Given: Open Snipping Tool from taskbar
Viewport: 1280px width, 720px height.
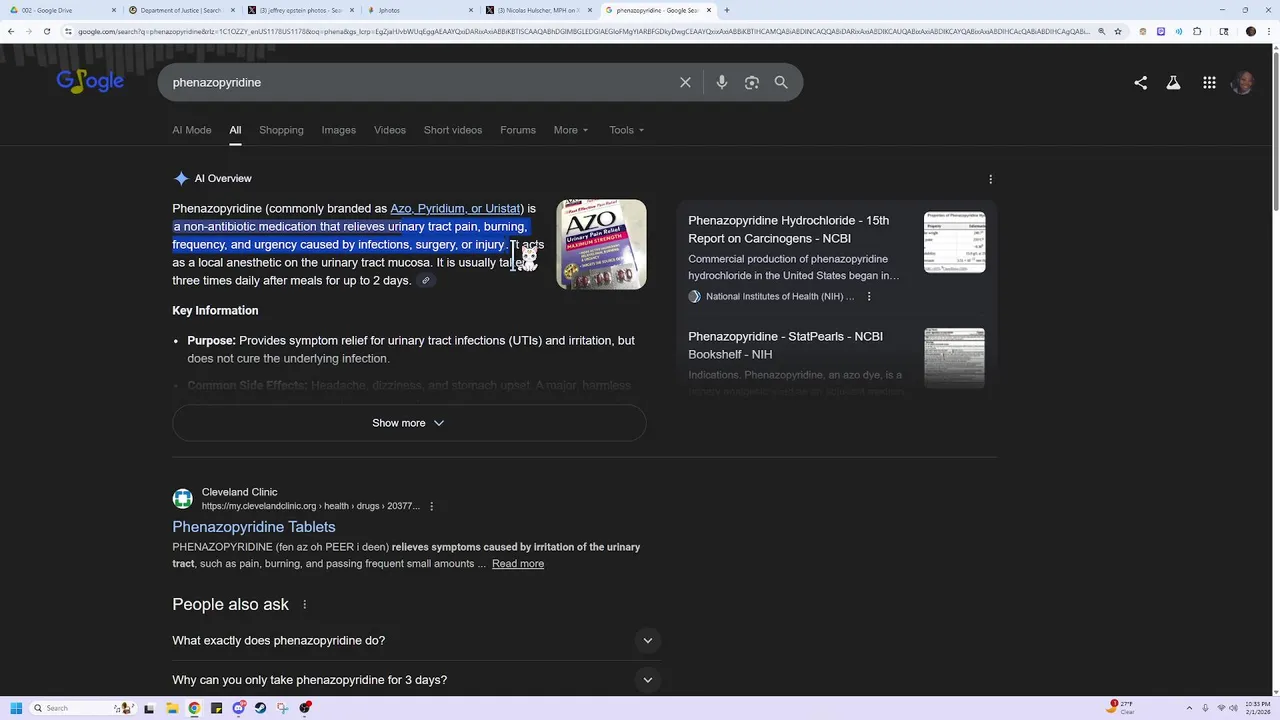Looking at the screenshot, I should point(283,708).
